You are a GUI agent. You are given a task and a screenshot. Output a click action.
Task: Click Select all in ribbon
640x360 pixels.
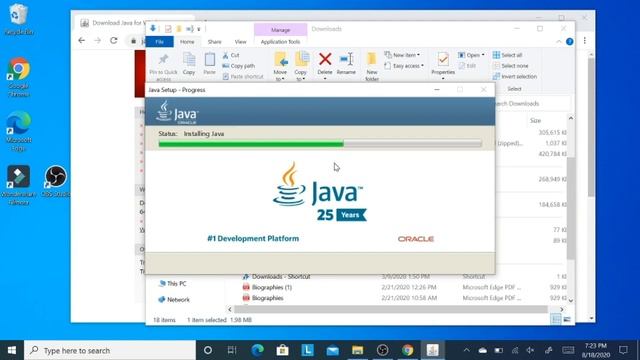[x=507, y=55]
